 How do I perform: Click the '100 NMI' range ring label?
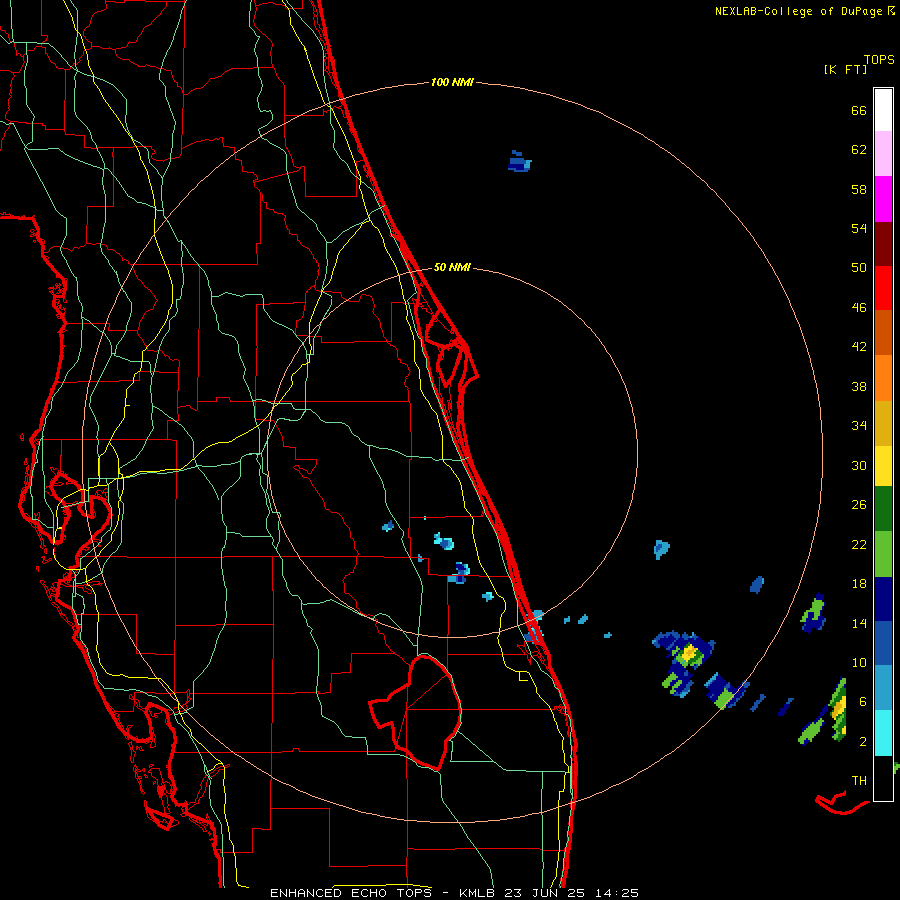(452, 83)
